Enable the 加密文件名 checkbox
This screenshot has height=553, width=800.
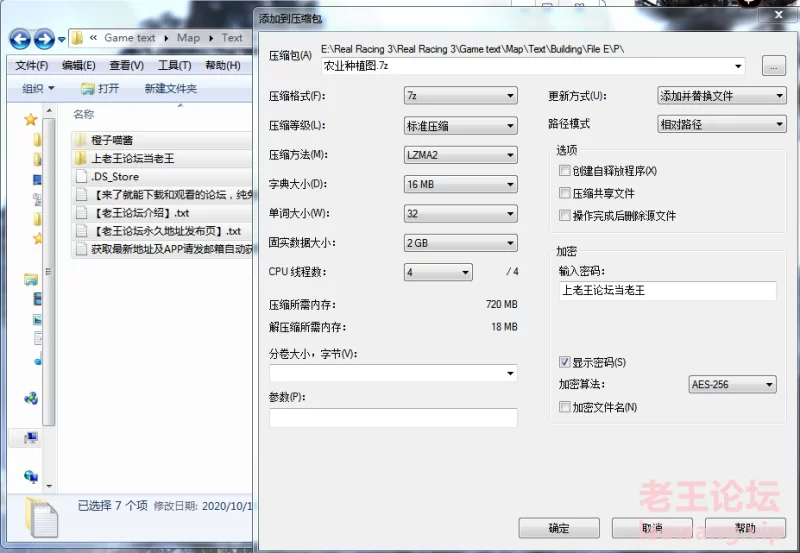565,407
